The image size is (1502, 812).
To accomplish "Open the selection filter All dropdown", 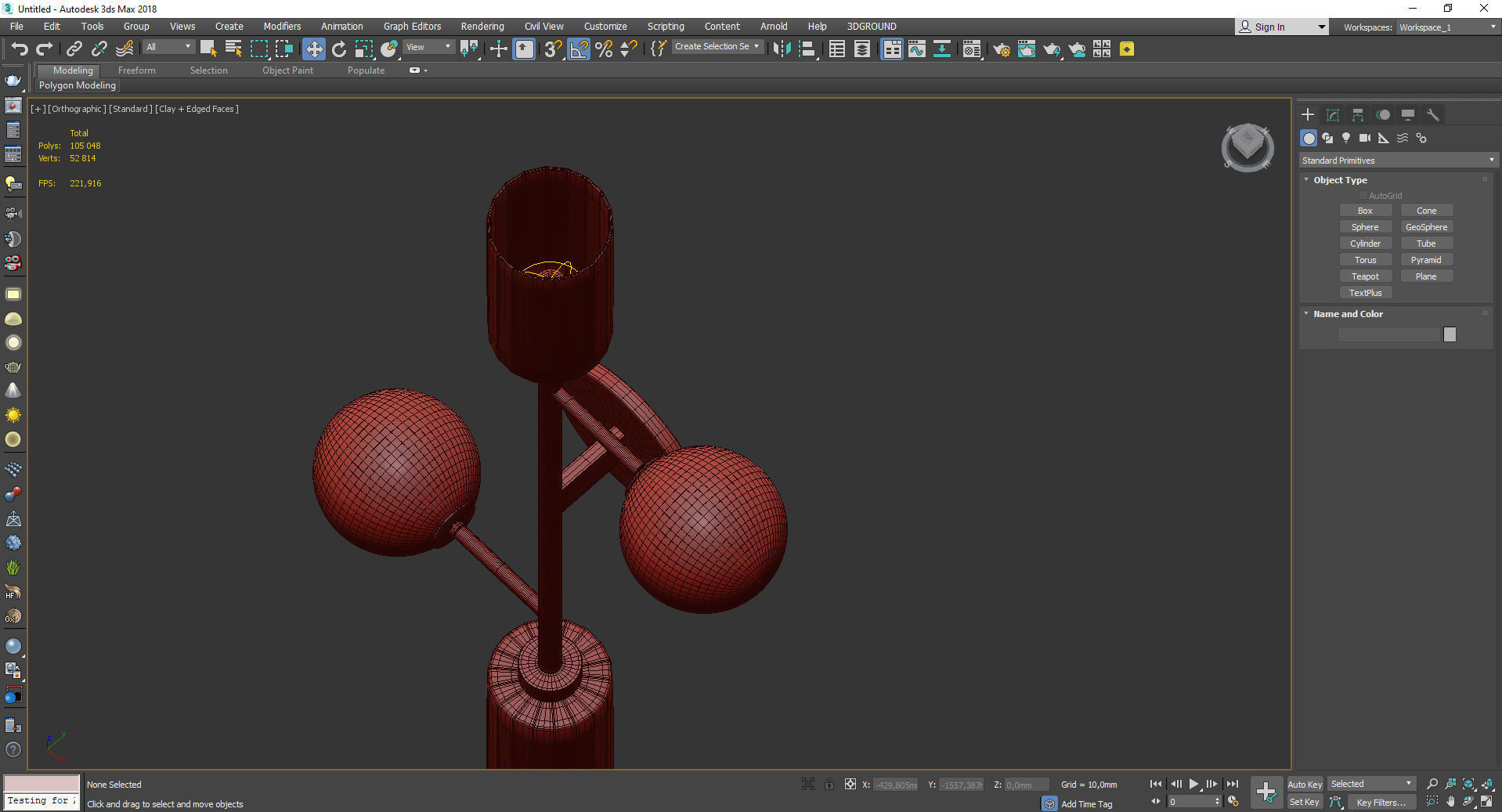I will 168,47.
